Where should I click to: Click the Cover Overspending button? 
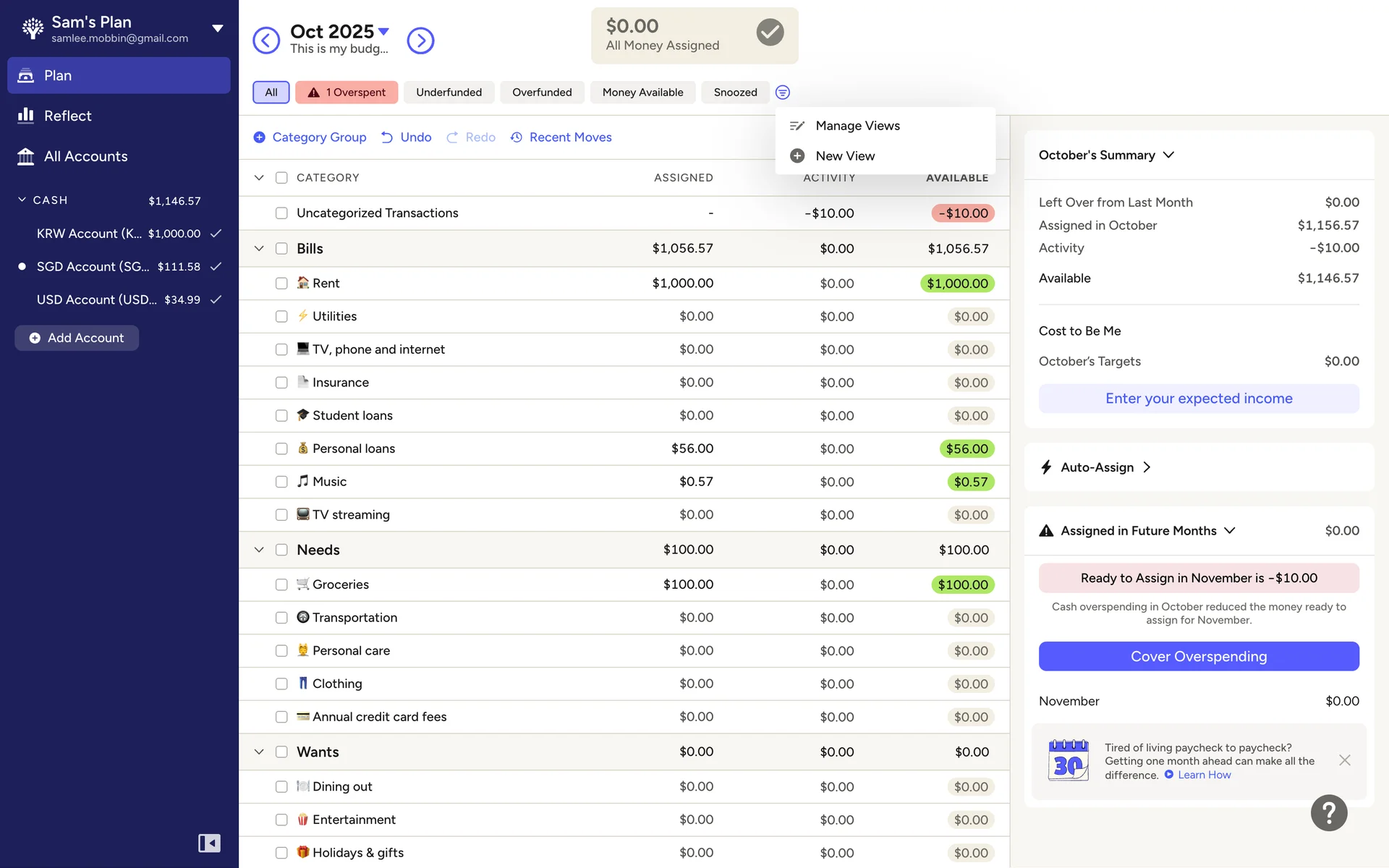1198,656
